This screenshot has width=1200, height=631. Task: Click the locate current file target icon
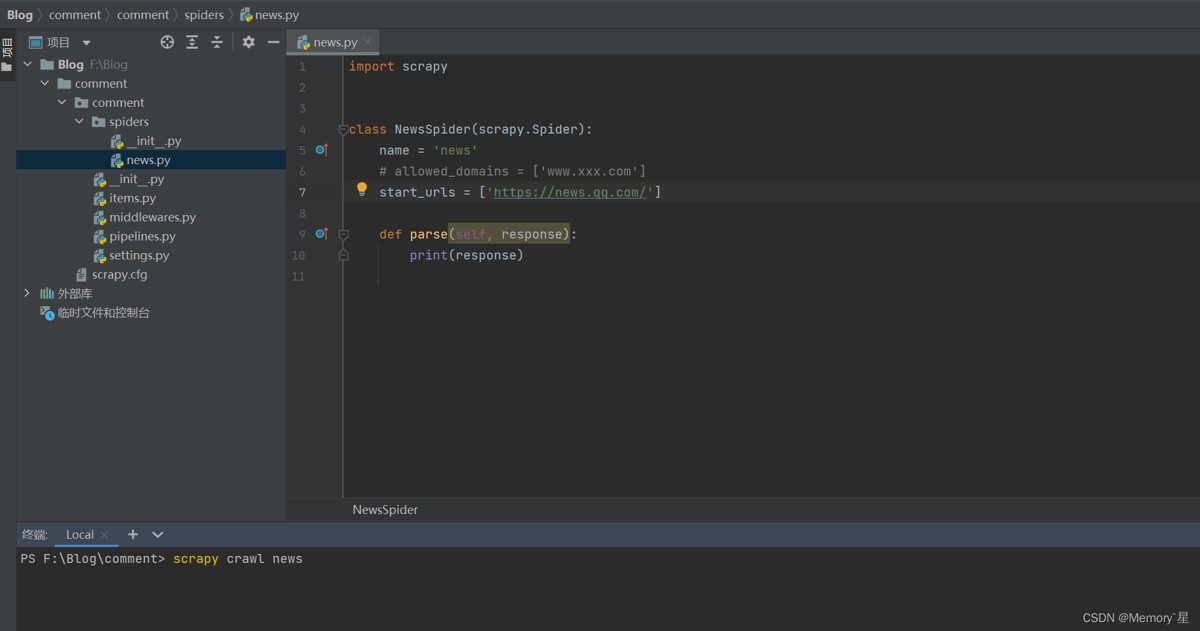[x=167, y=42]
